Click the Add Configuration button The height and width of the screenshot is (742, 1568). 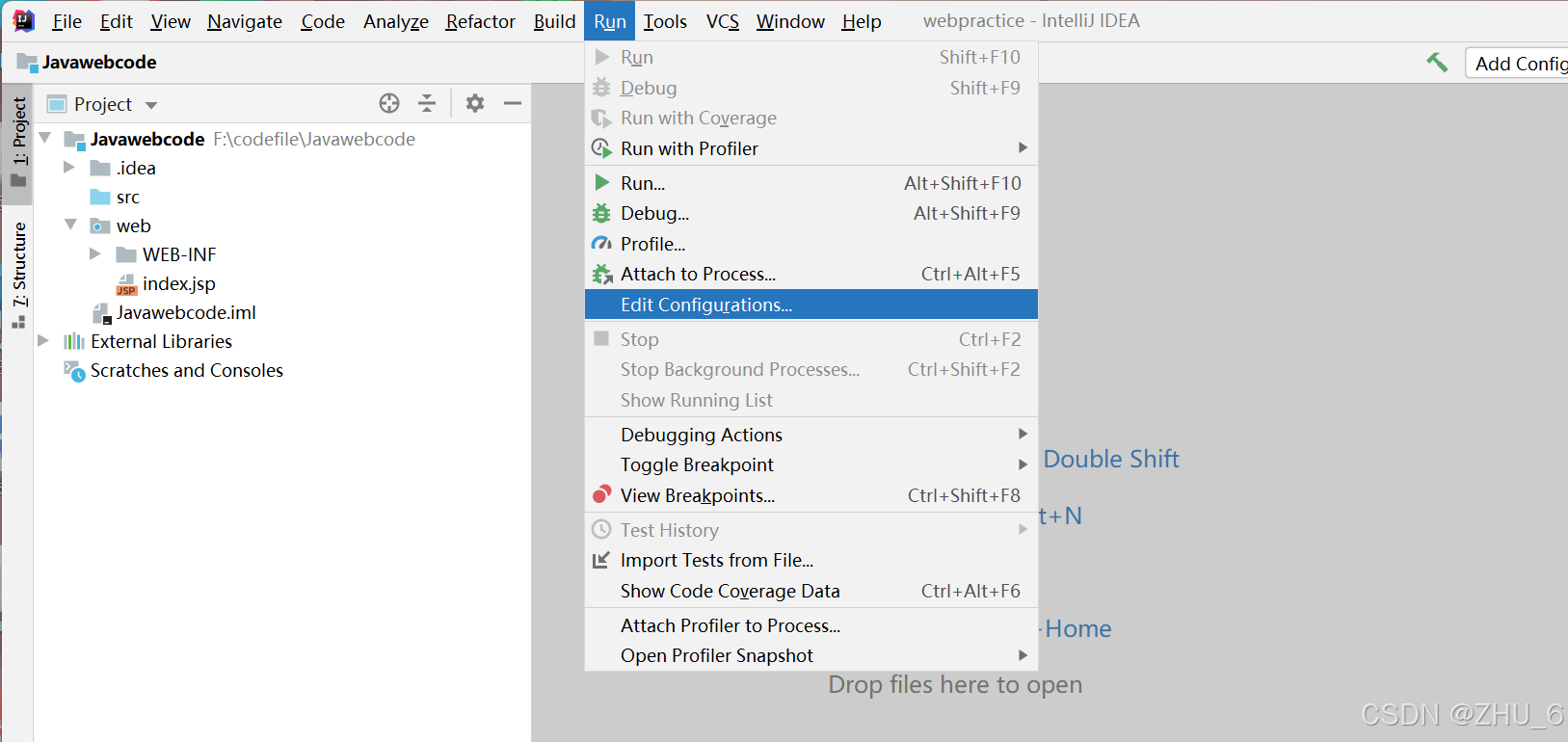coord(1520,64)
